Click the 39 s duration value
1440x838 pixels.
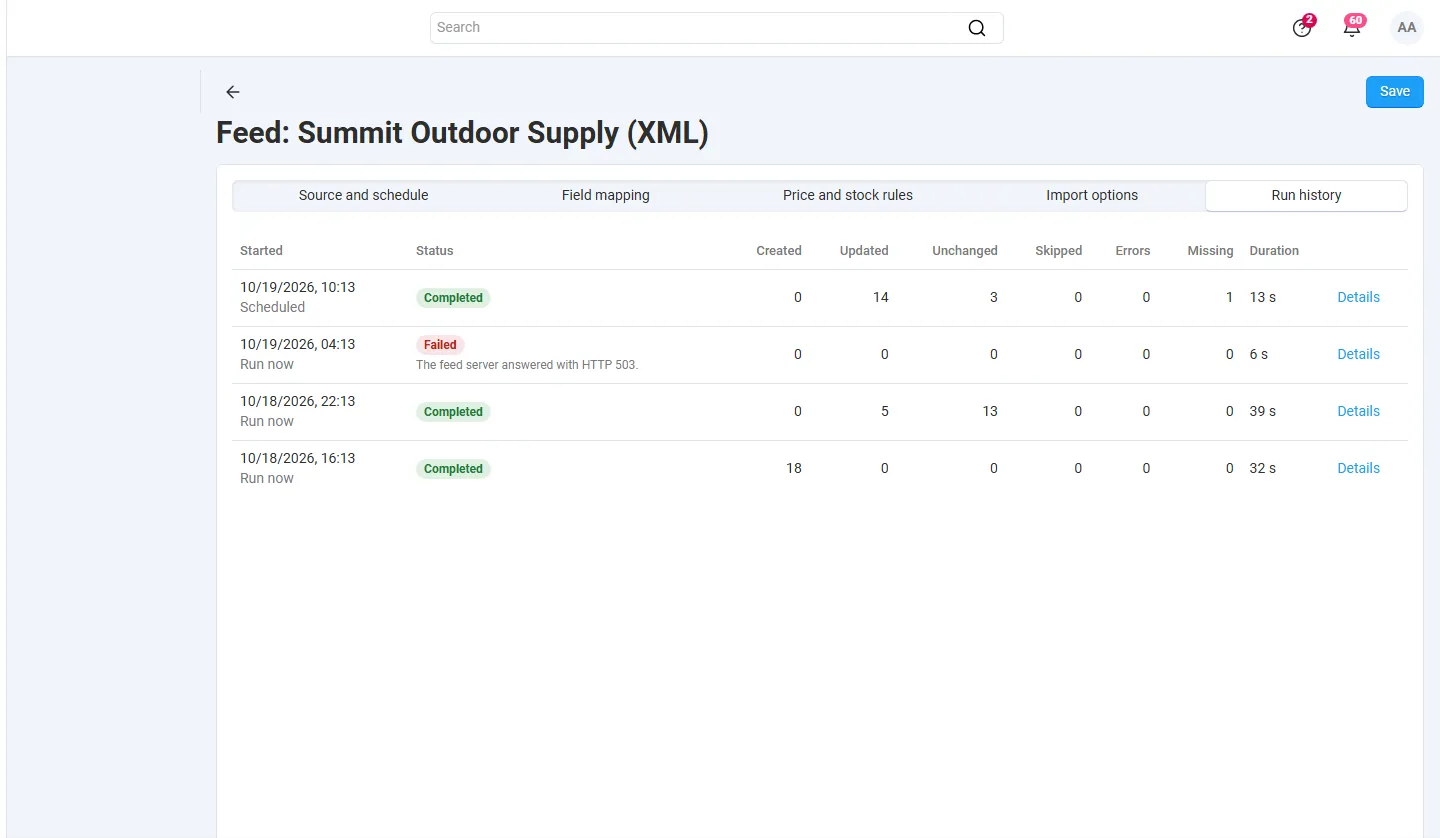click(1262, 412)
